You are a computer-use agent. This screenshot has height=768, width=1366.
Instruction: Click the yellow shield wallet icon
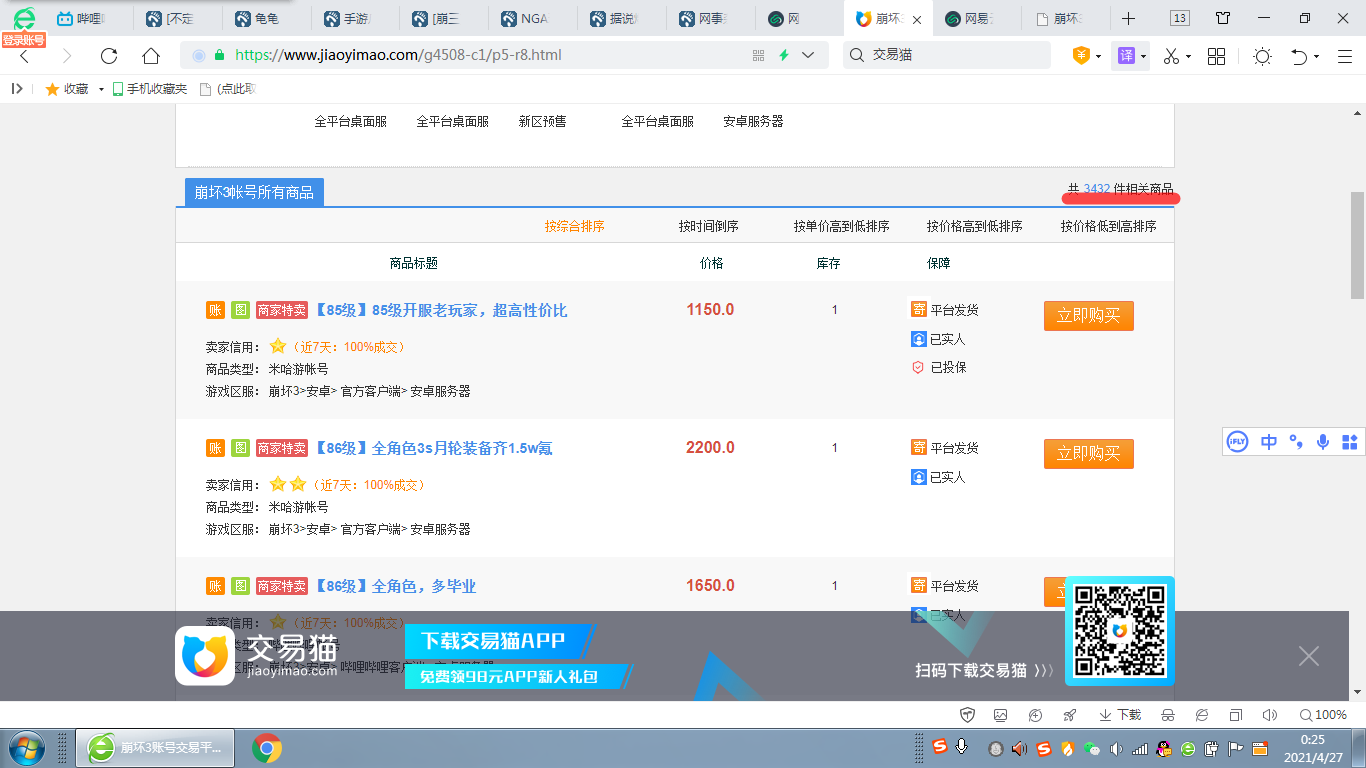[1081, 56]
